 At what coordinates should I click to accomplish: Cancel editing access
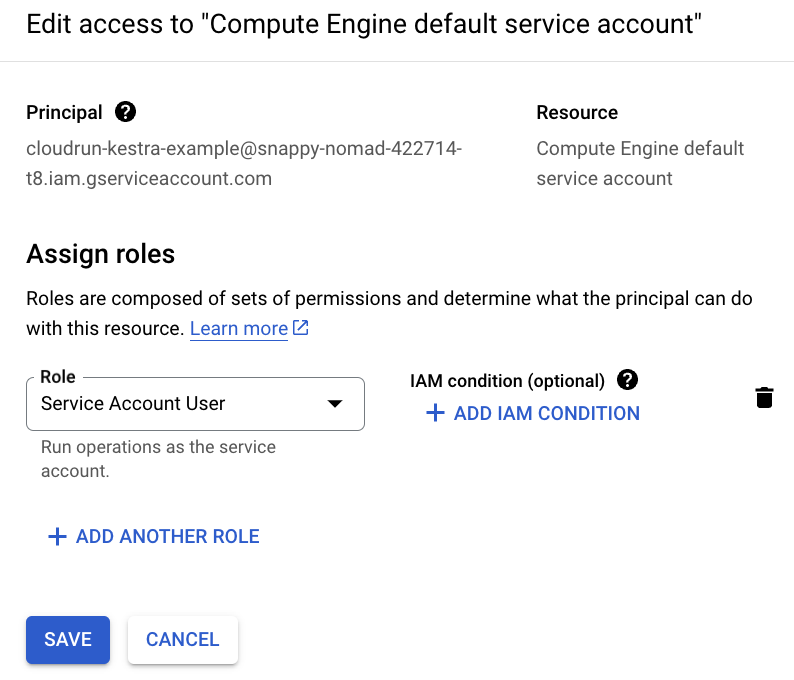click(182, 639)
